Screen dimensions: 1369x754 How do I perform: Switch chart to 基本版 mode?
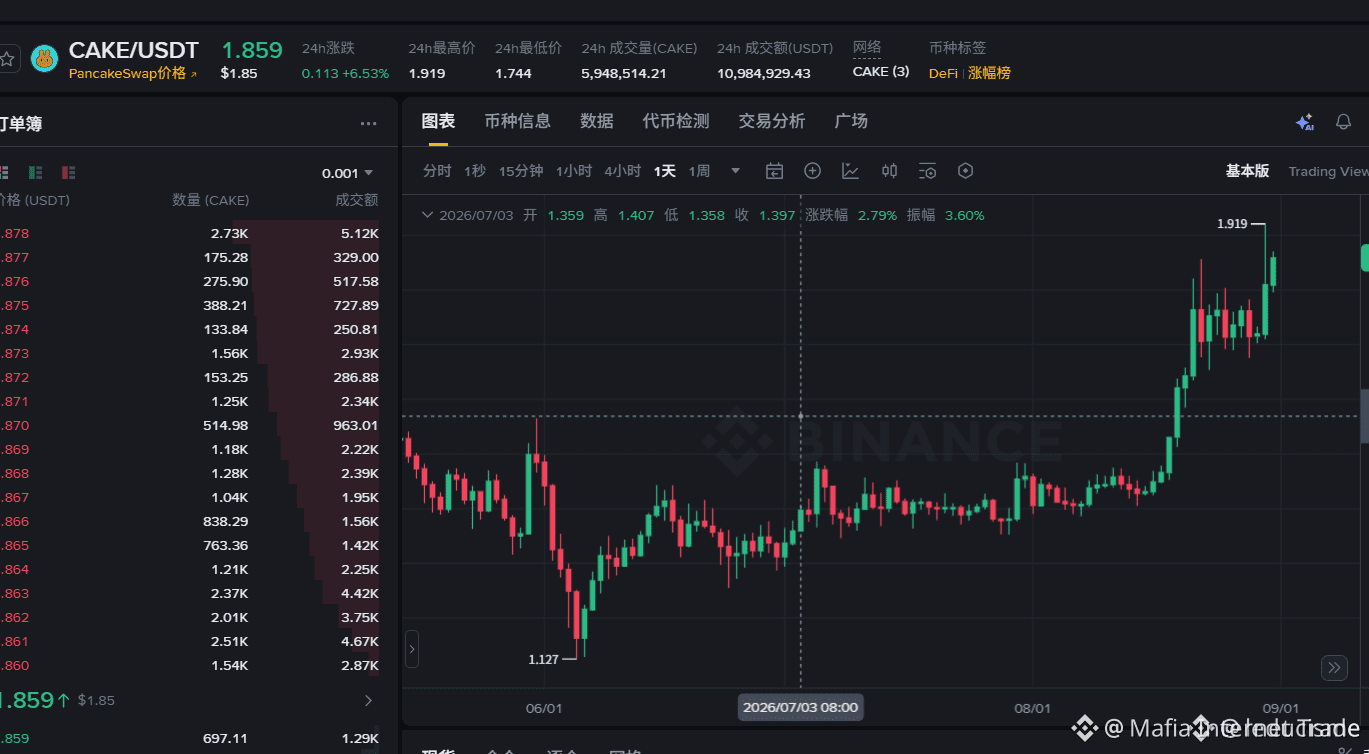[x=1248, y=171]
